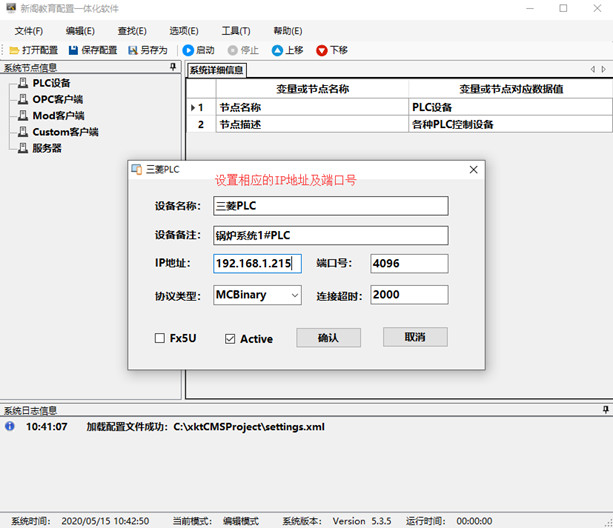Pin the 系统日志信息 panel
Image resolution: width=613 pixels, height=528 pixels.
[x=606, y=410]
